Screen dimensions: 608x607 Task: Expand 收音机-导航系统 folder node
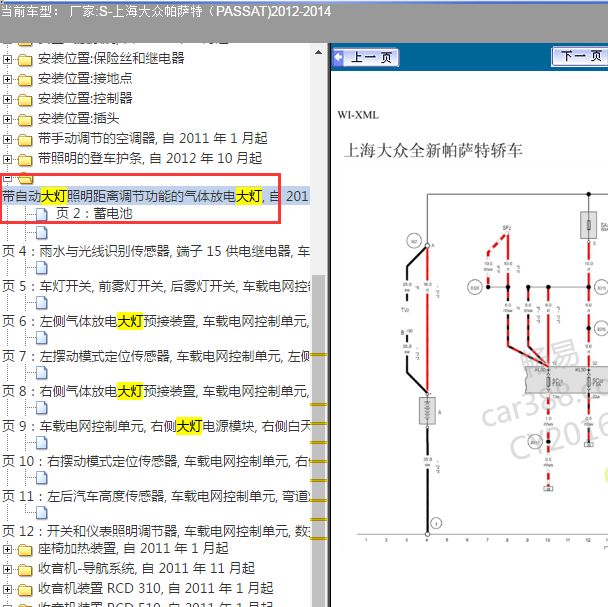pyautogui.click(x=7, y=569)
